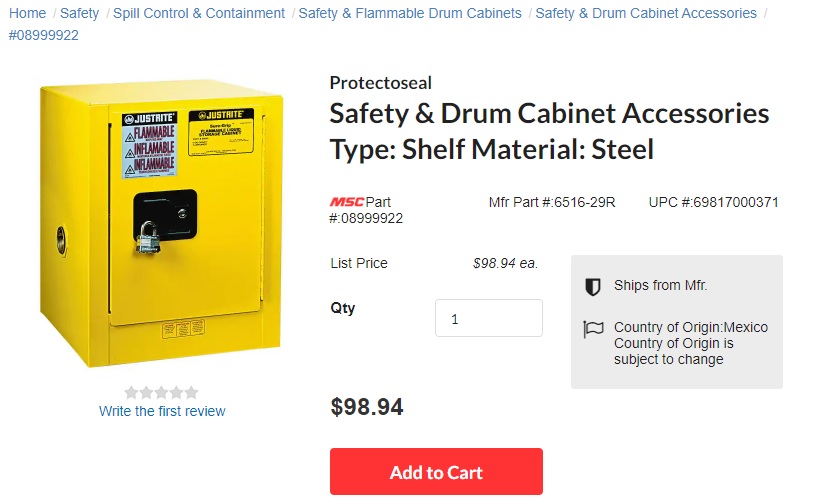
Task: Open Write the first review link
Action: coord(162,411)
